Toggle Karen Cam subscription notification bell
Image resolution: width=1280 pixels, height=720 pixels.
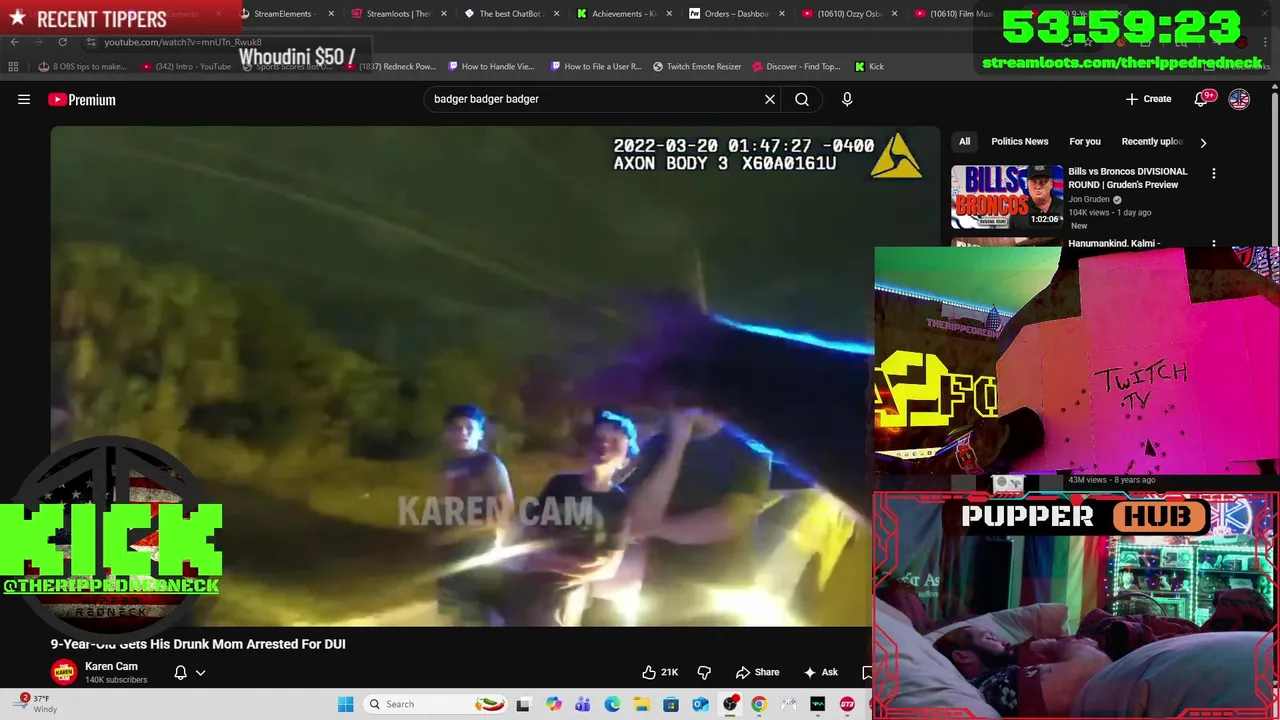point(180,672)
